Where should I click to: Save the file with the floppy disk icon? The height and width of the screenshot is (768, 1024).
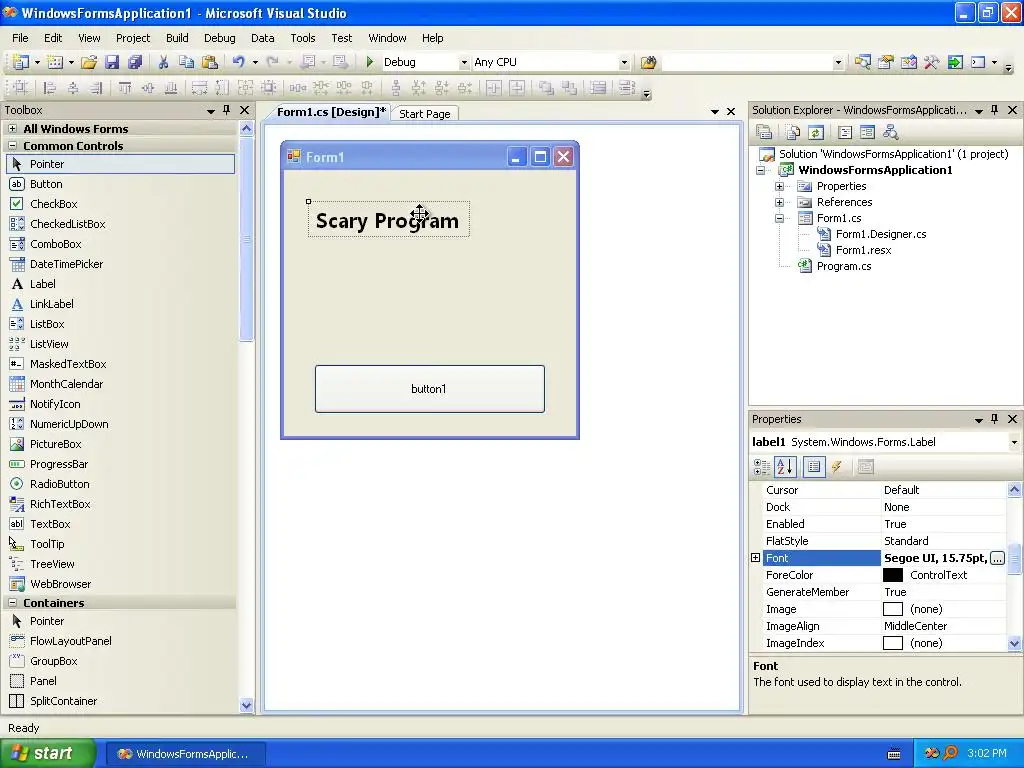coord(112,62)
